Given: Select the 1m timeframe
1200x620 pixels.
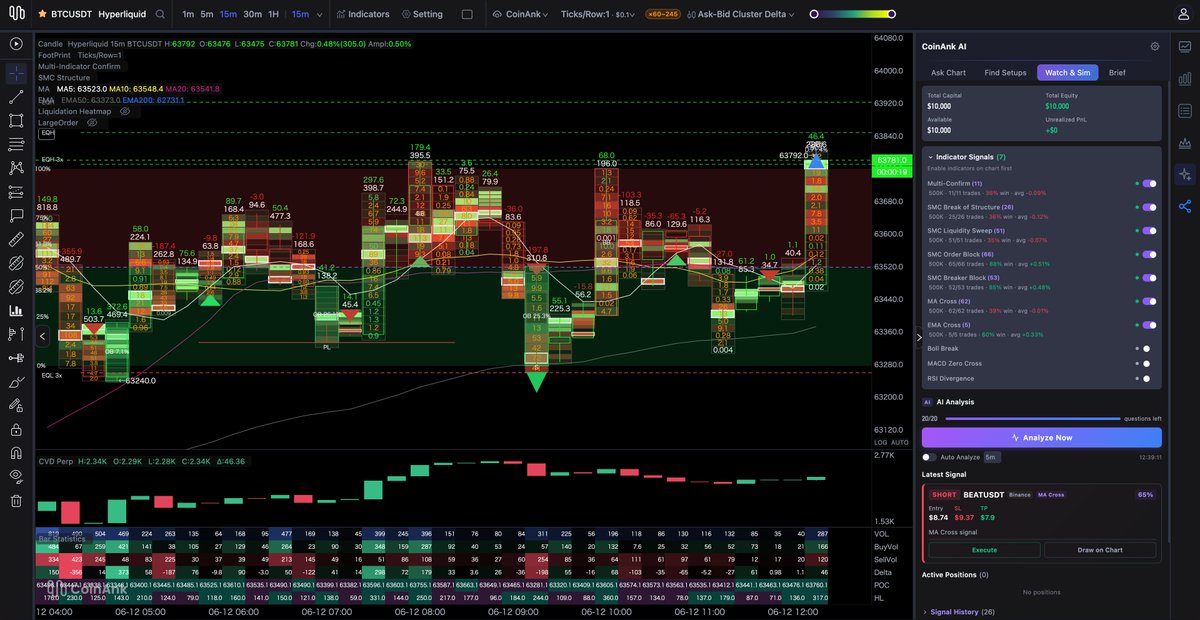Looking at the screenshot, I should (x=188, y=15).
